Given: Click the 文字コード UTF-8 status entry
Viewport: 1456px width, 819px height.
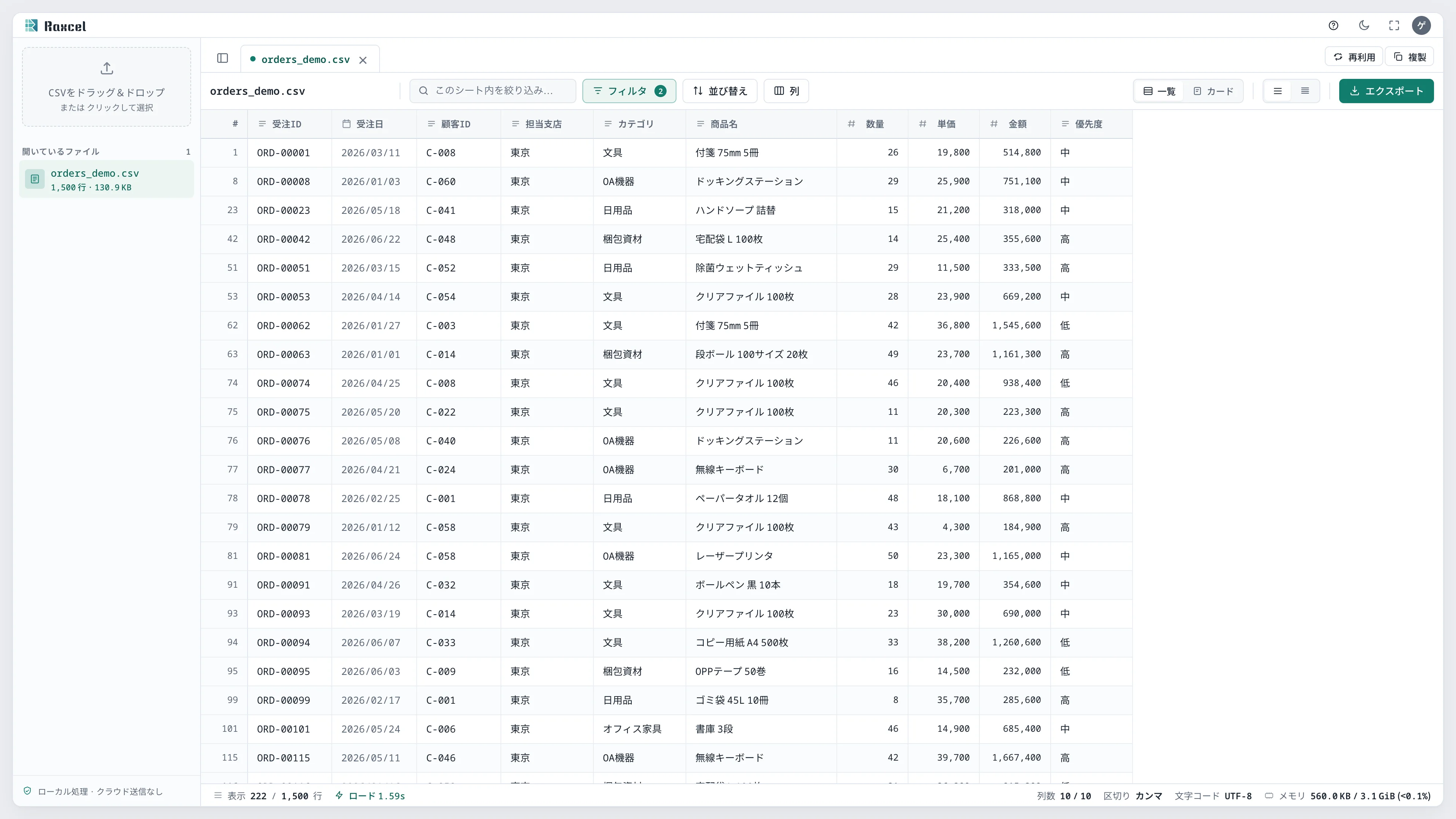Looking at the screenshot, I should pos(1213,796).
